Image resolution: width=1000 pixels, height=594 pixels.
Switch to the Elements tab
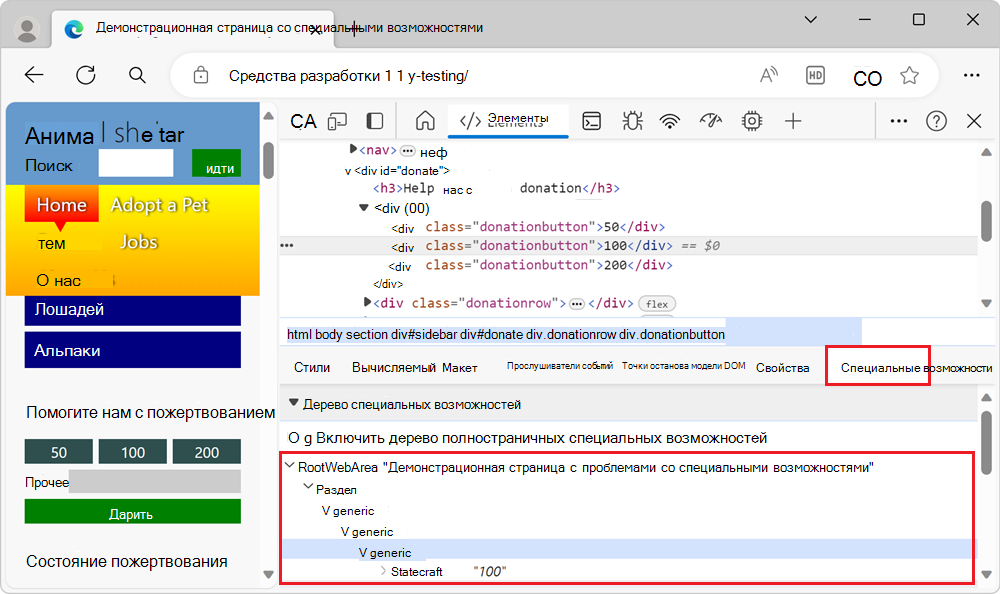click(x=508, y=121)
